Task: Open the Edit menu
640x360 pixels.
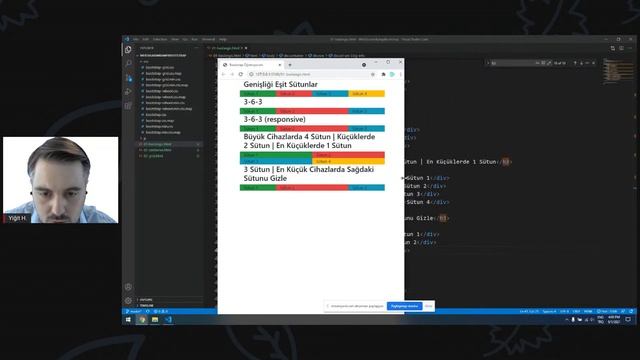Action: 145,40
